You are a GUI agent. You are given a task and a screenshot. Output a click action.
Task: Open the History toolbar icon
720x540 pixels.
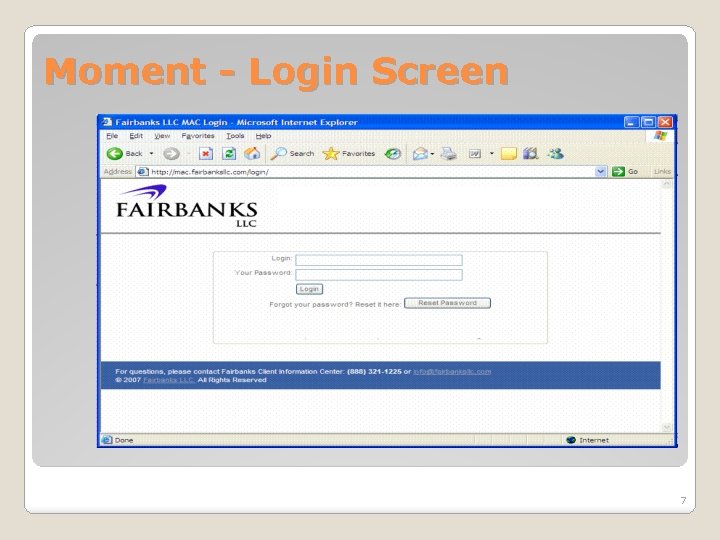(x=393, y=153)
